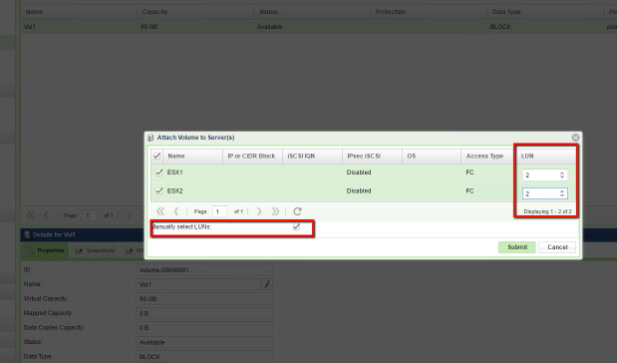The height and width of the screenshot is (363, 617).
Task: Click the Virtual Capacity 80 GB field
Action: click(x=204, y=299)
